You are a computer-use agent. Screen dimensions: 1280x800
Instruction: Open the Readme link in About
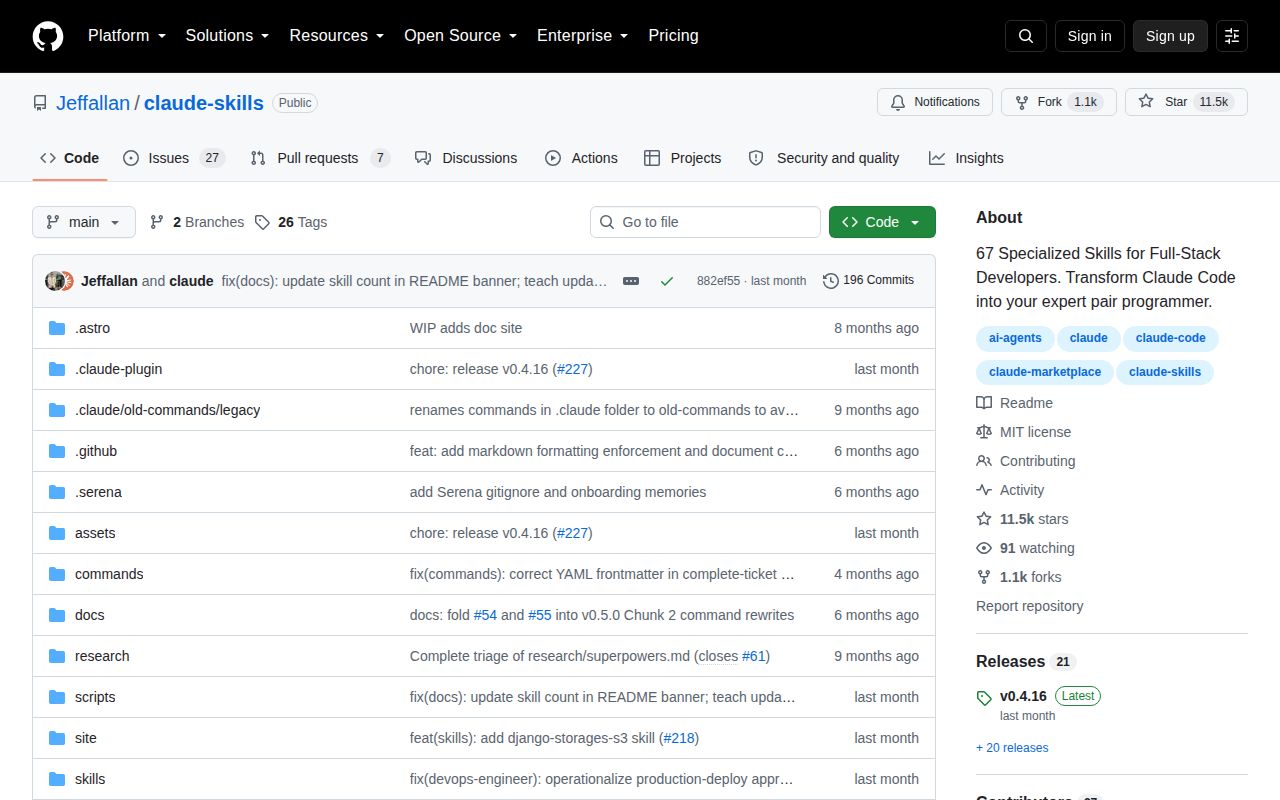1015,403
